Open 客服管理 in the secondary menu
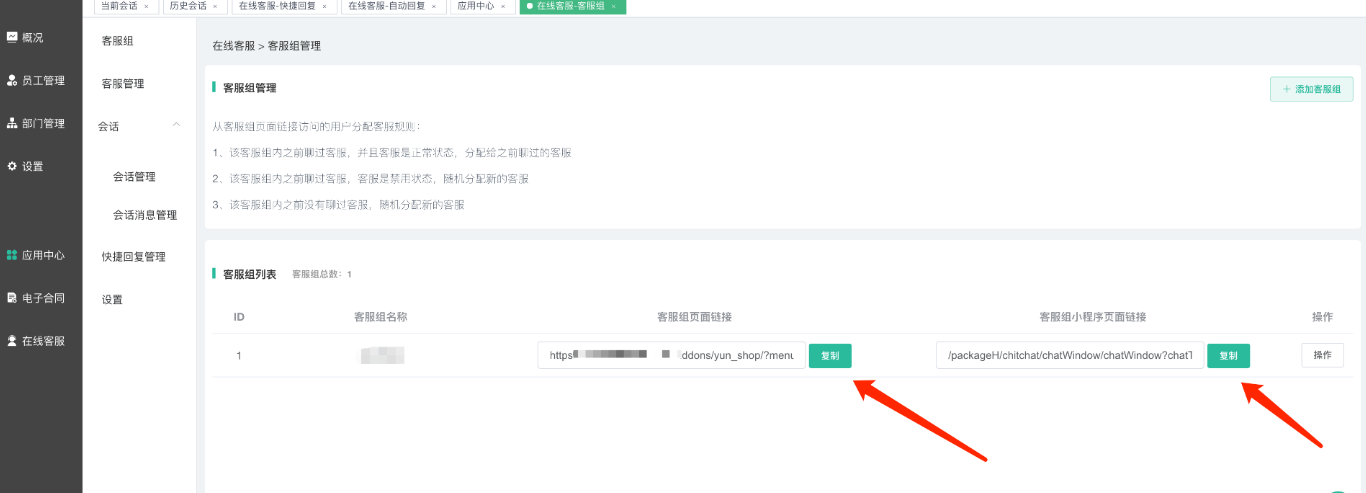The width and height of the screenshot is (1366, 493). [123, 84]
